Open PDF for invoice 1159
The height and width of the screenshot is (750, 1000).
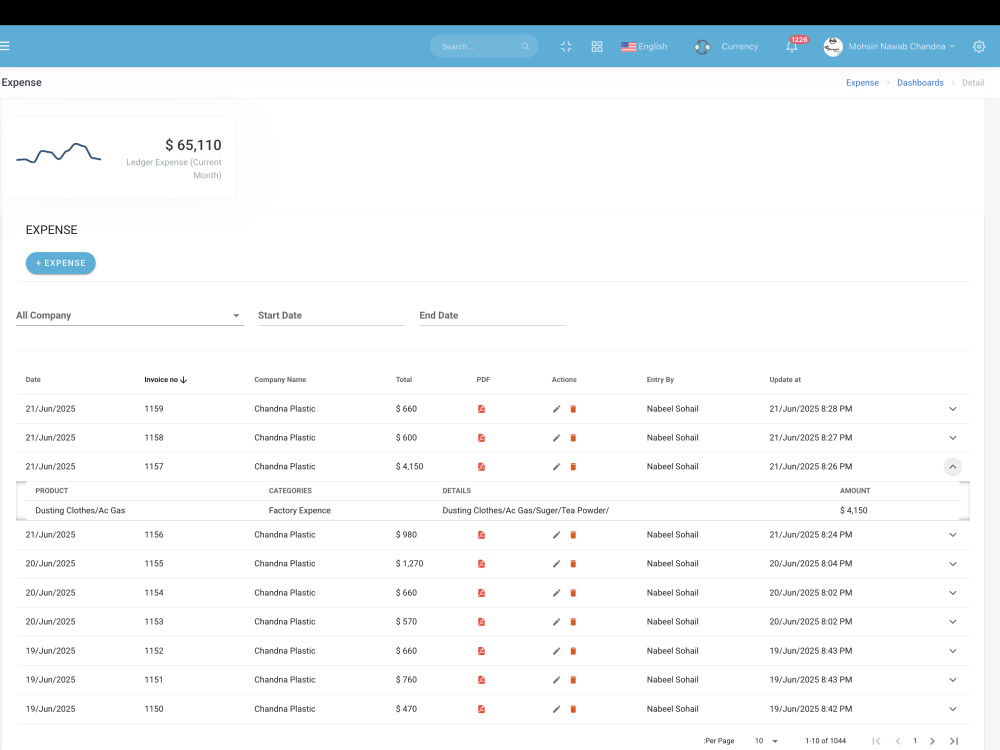482,409
